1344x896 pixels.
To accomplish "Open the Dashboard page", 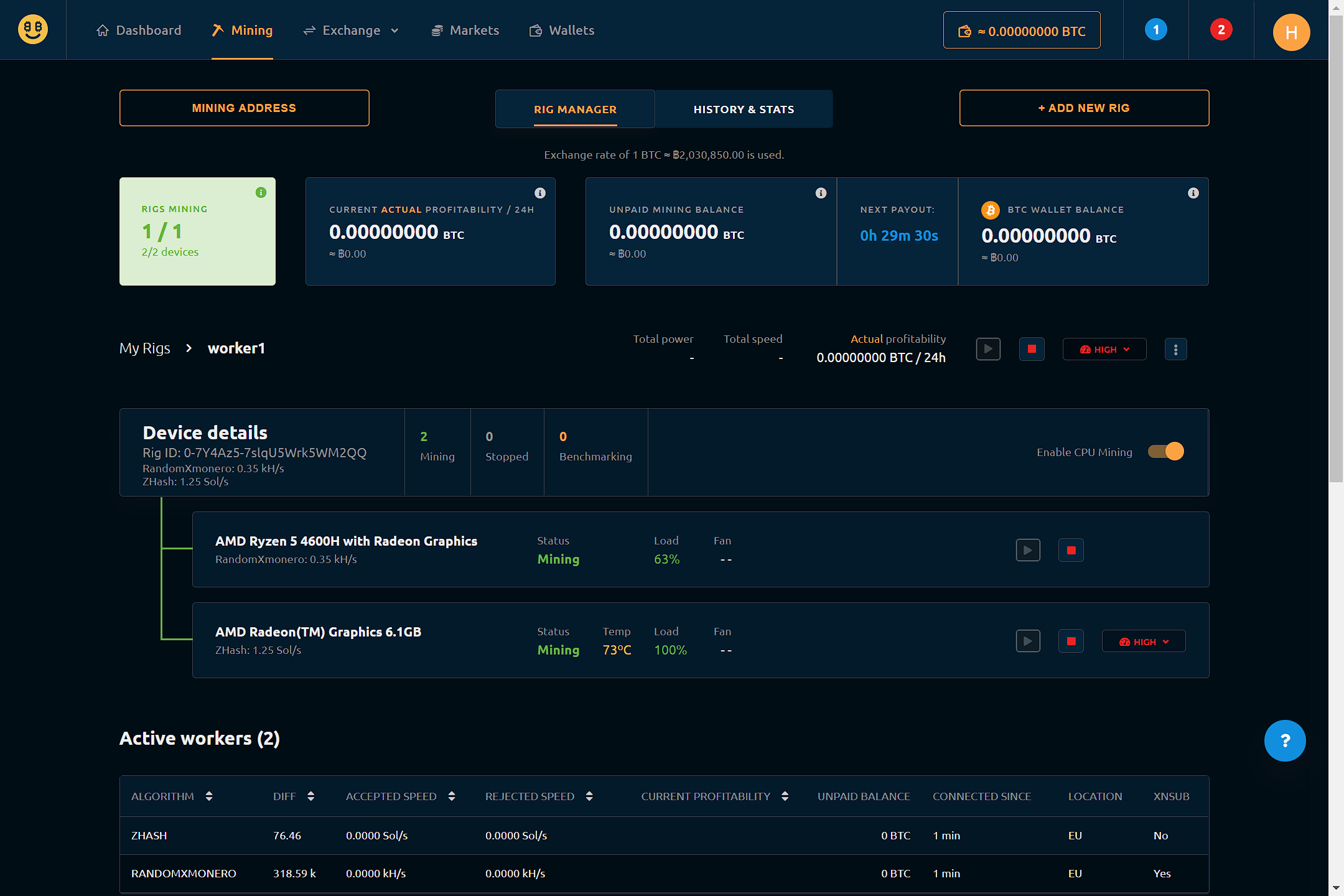I will pyautogui.click(x=139, y=30).
